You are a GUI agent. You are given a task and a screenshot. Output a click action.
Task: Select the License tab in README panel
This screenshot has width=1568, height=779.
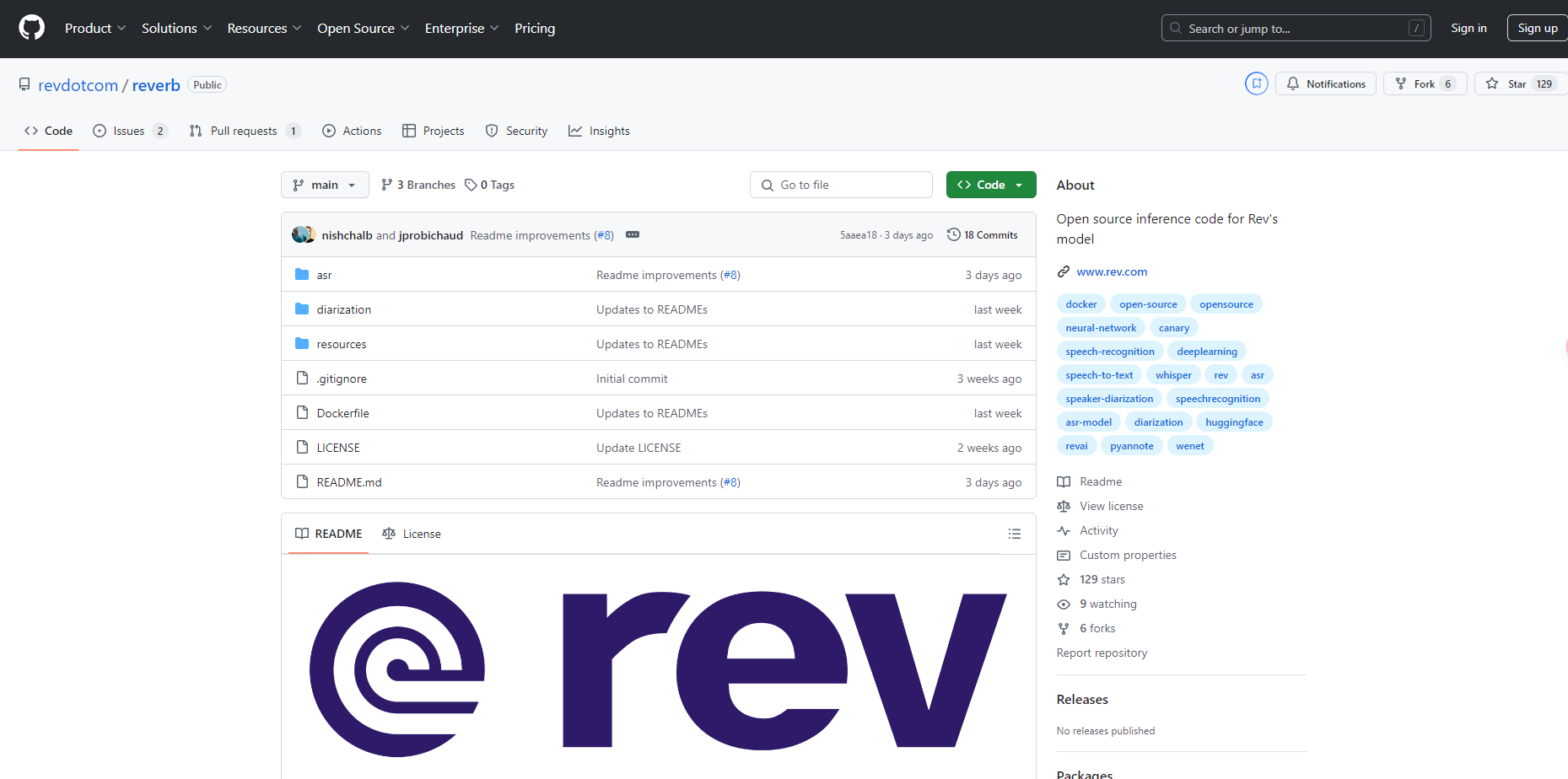pyautogui.click(x=412, y=534)
